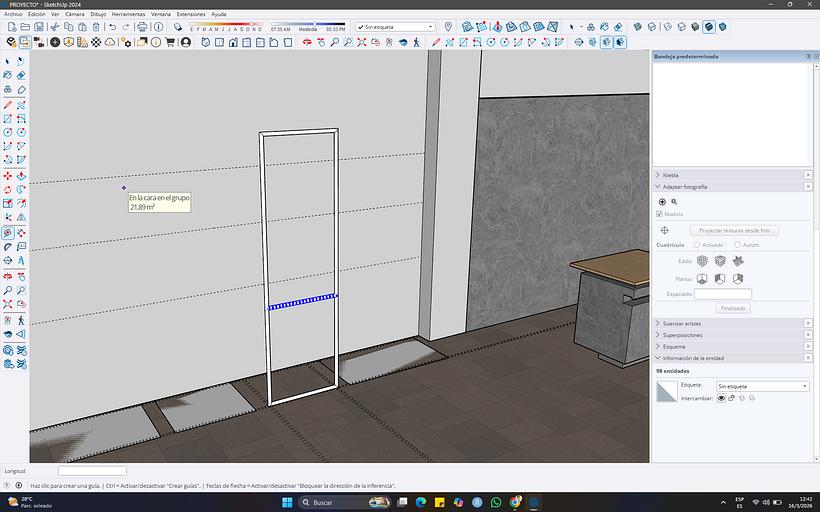This screenshot has height=512, width=820.
Task: Switch to Iso view icon
Action: (206, 42)
